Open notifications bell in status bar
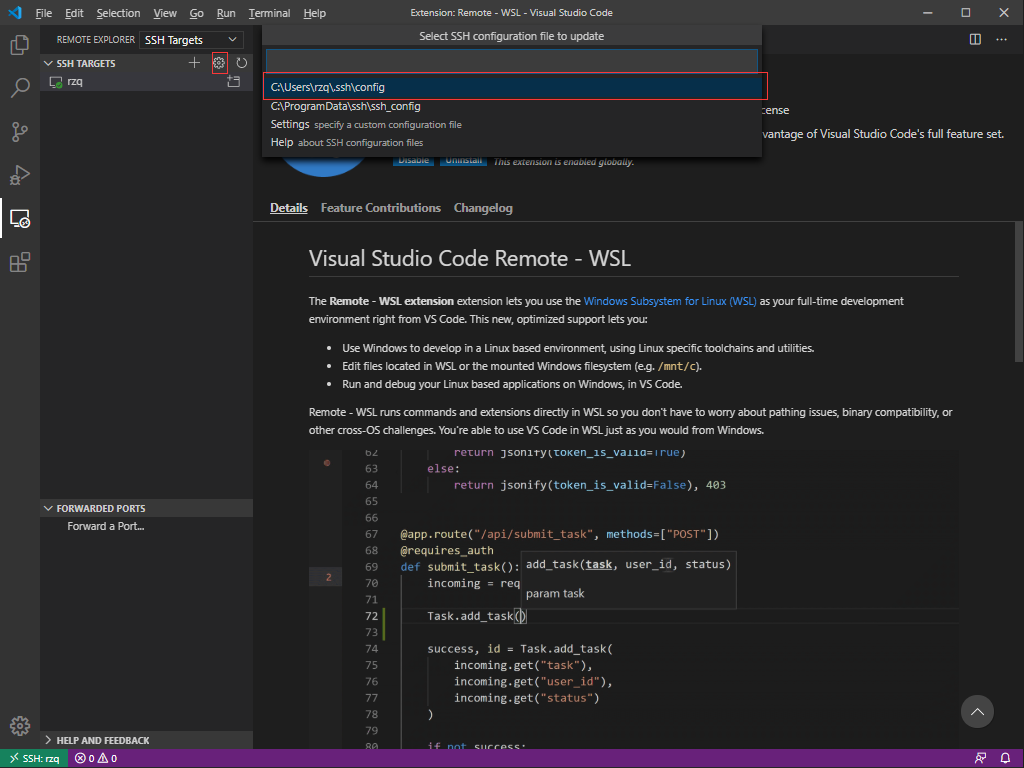Image resolution: width=1024 pixels, height=768 pixels. 1006,758
